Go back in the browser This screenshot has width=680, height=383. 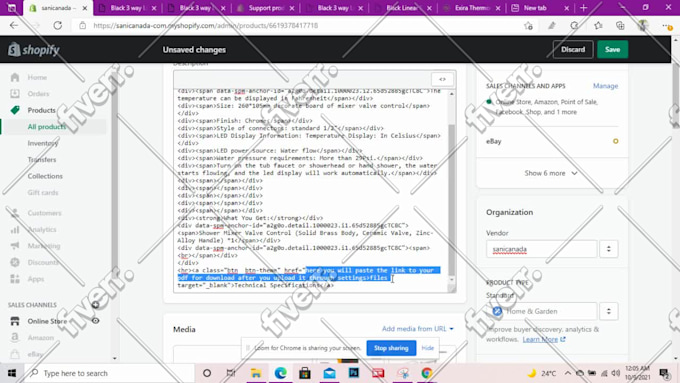[14, 26]
